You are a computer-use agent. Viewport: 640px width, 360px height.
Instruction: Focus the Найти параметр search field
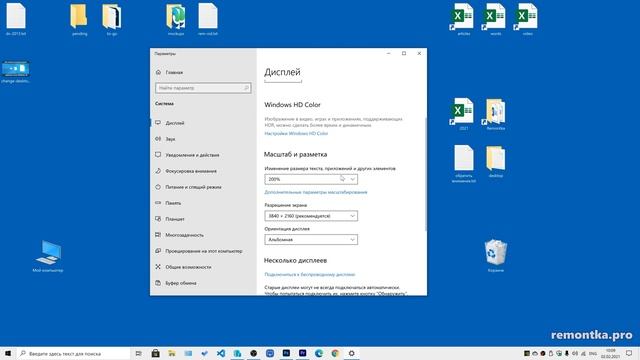click(x=203, y=88)
